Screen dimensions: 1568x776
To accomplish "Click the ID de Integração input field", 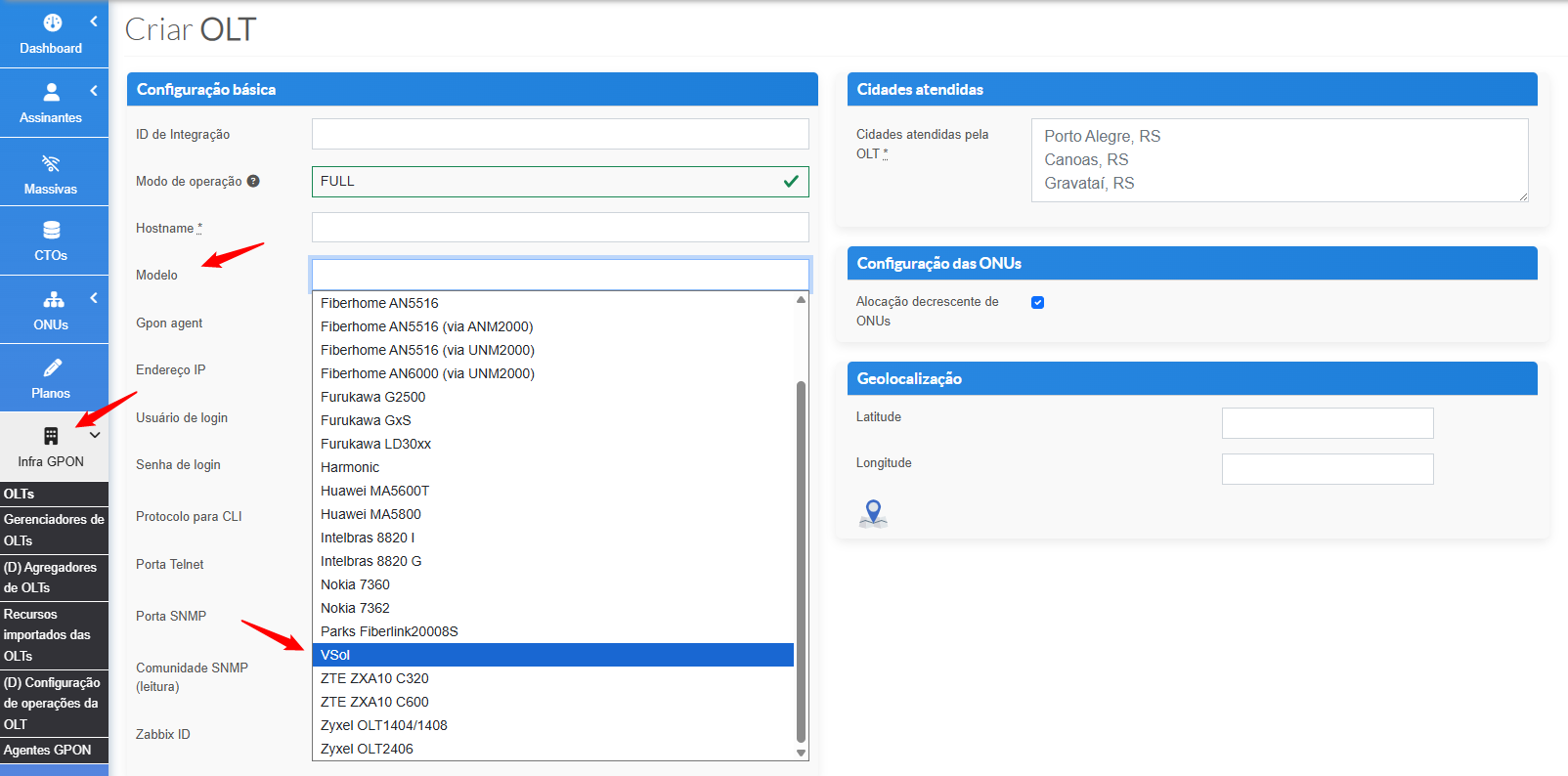I will 560,134.
